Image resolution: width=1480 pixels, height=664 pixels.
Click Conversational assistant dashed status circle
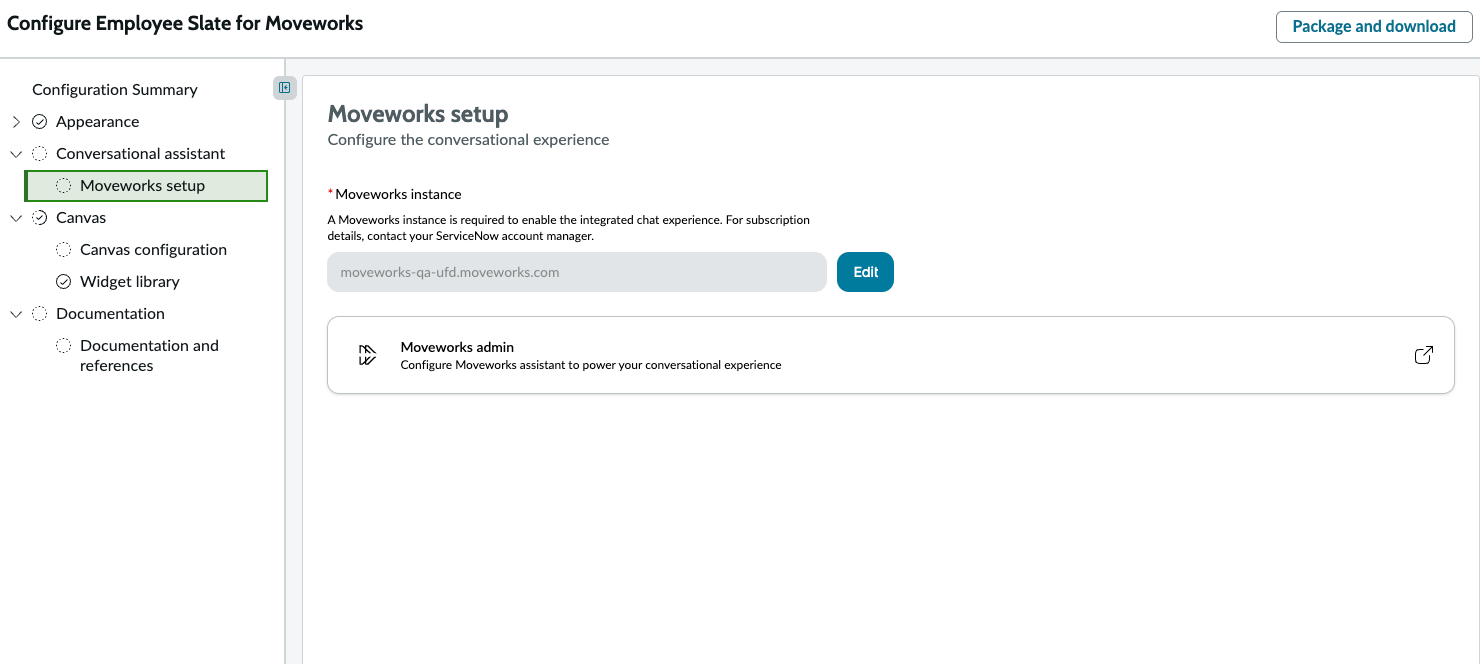coord(40,153)
